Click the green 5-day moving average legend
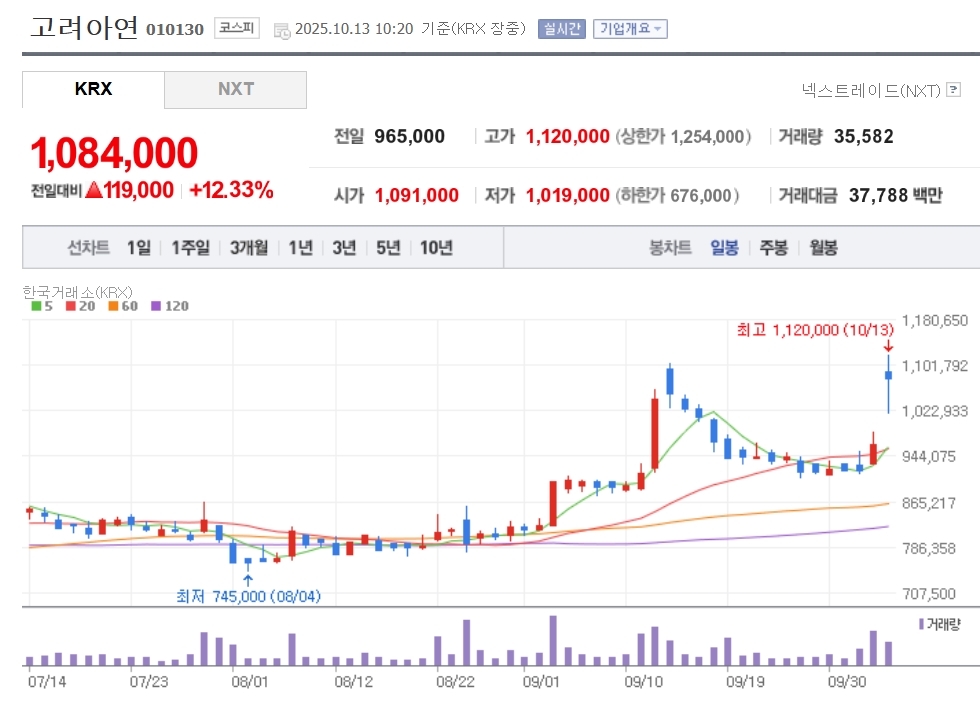The height and width of the screenshot is (717, 980). [42, 306]
